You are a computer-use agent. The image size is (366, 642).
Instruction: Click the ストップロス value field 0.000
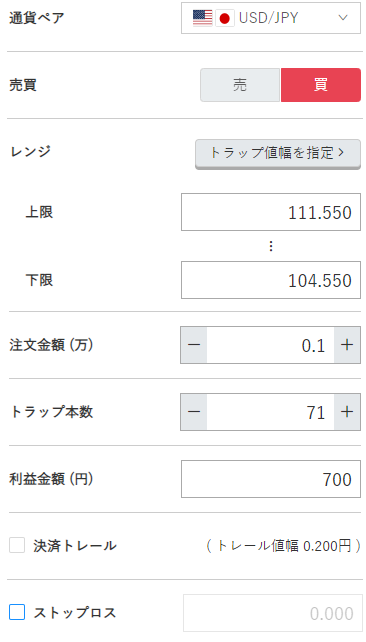271,613
